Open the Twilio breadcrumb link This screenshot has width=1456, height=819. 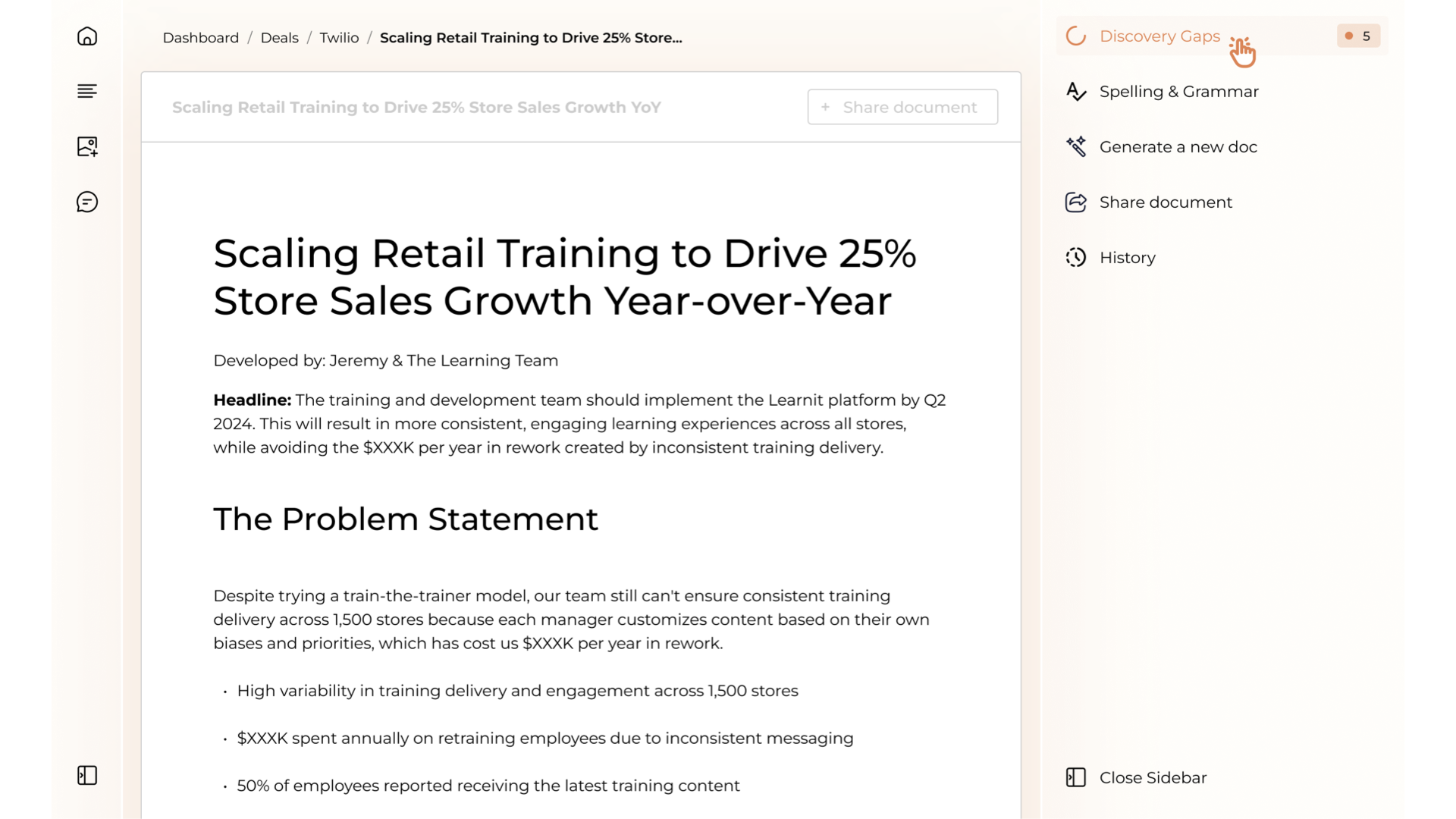tap(339, 38)
